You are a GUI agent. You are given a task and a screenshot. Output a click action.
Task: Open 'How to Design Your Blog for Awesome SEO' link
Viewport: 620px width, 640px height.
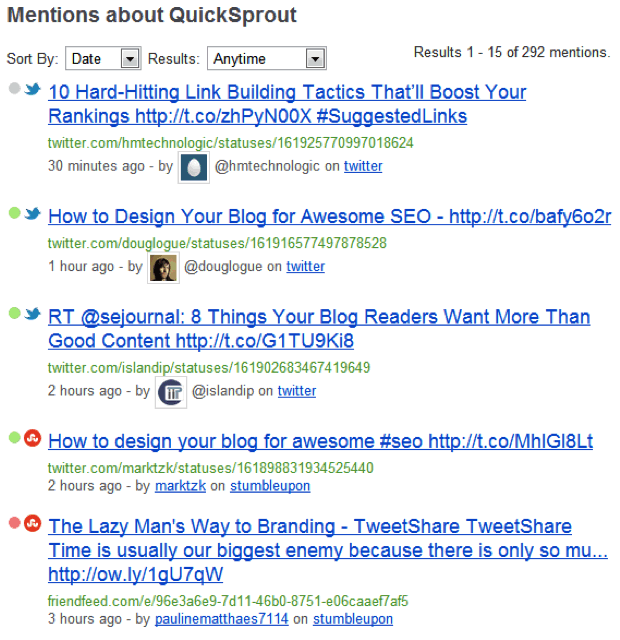pyautogui.click(x=329, y=217)
